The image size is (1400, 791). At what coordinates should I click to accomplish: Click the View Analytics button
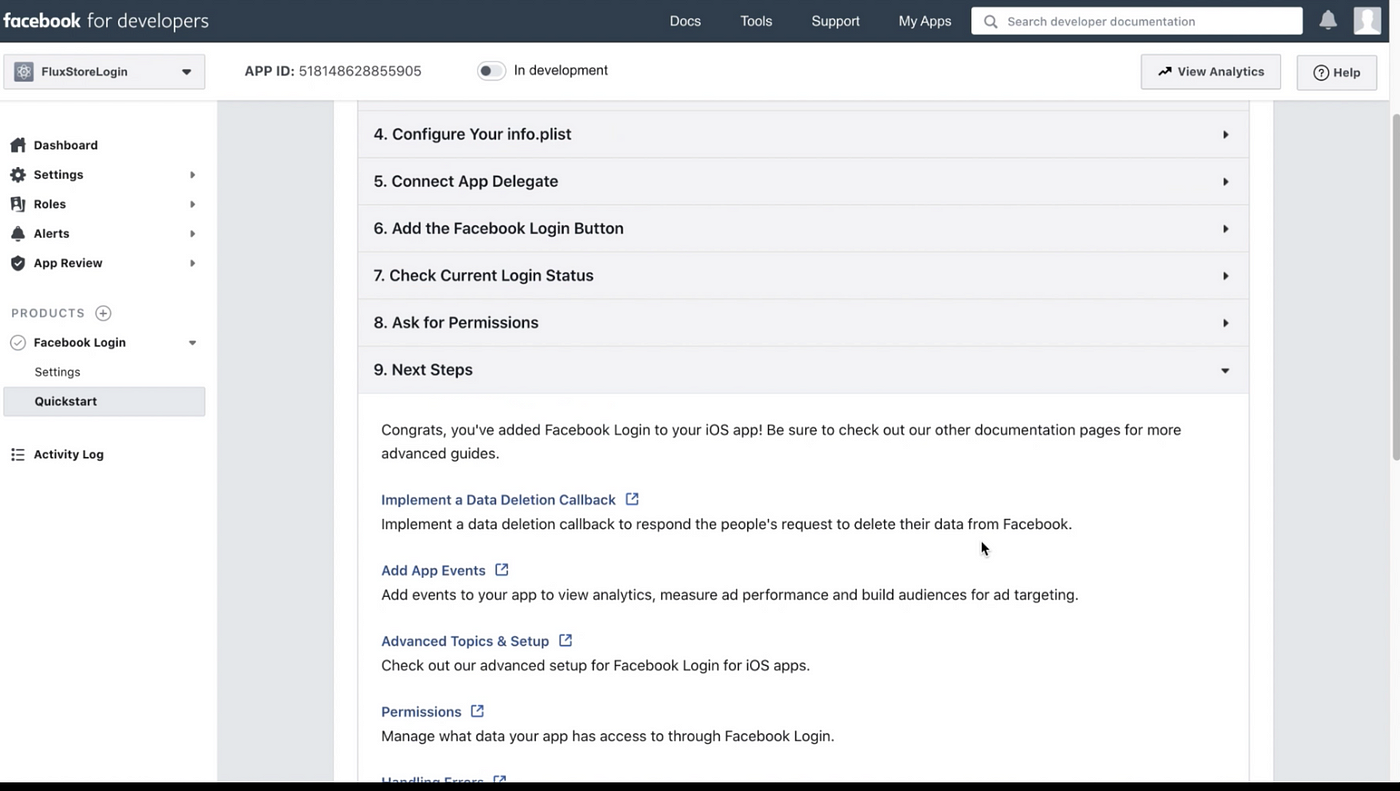click(1211, 72)
